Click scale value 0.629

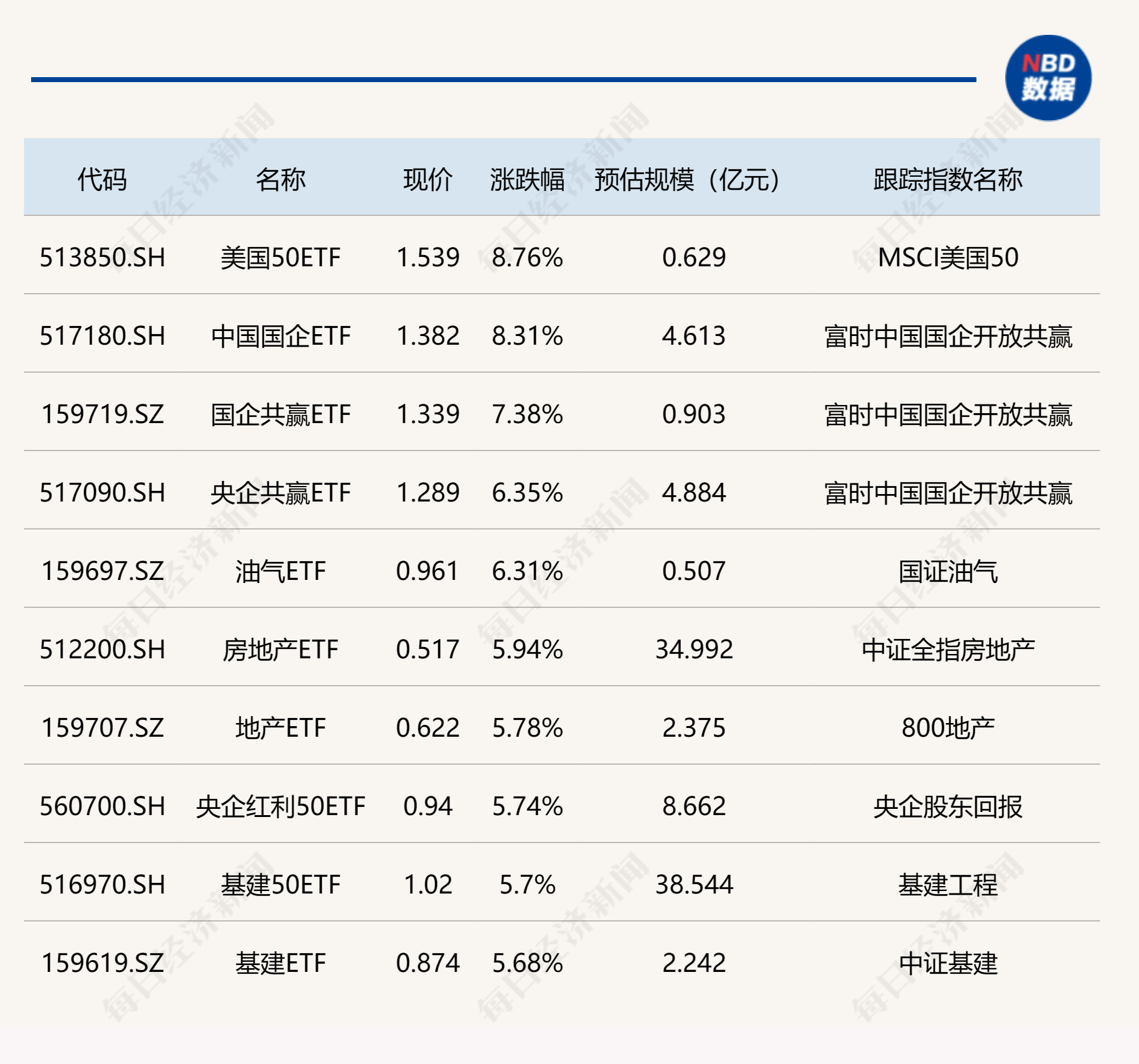click(x=694, y=258)
